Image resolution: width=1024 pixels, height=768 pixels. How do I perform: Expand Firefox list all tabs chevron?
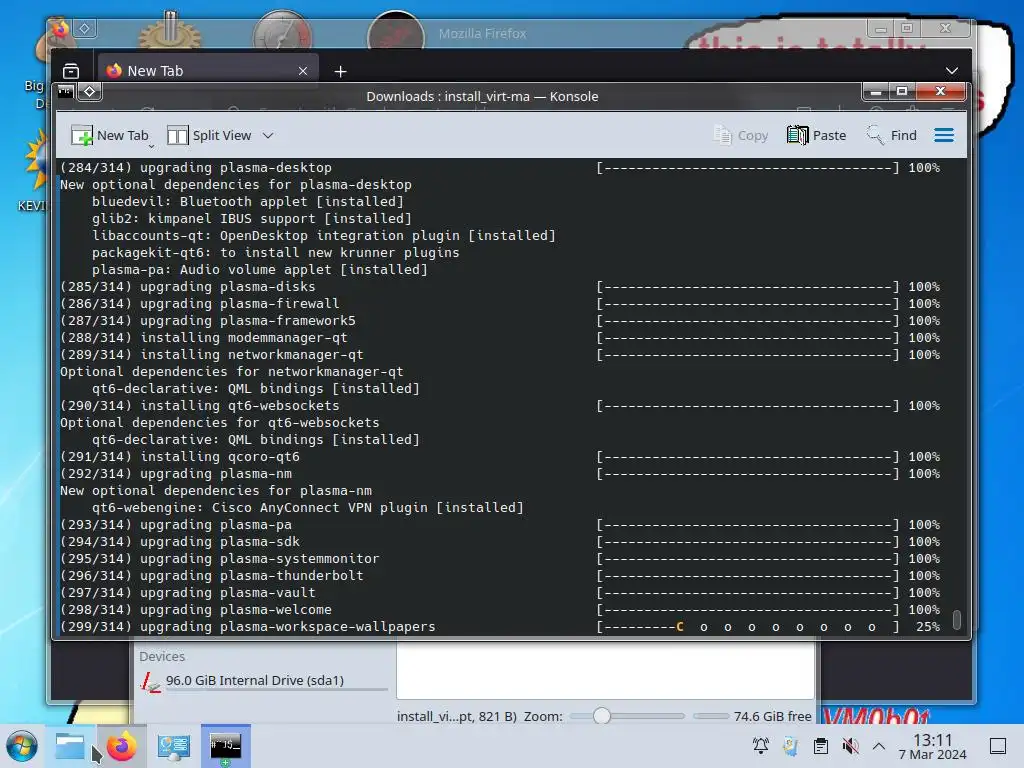click(x=952, y=71)
